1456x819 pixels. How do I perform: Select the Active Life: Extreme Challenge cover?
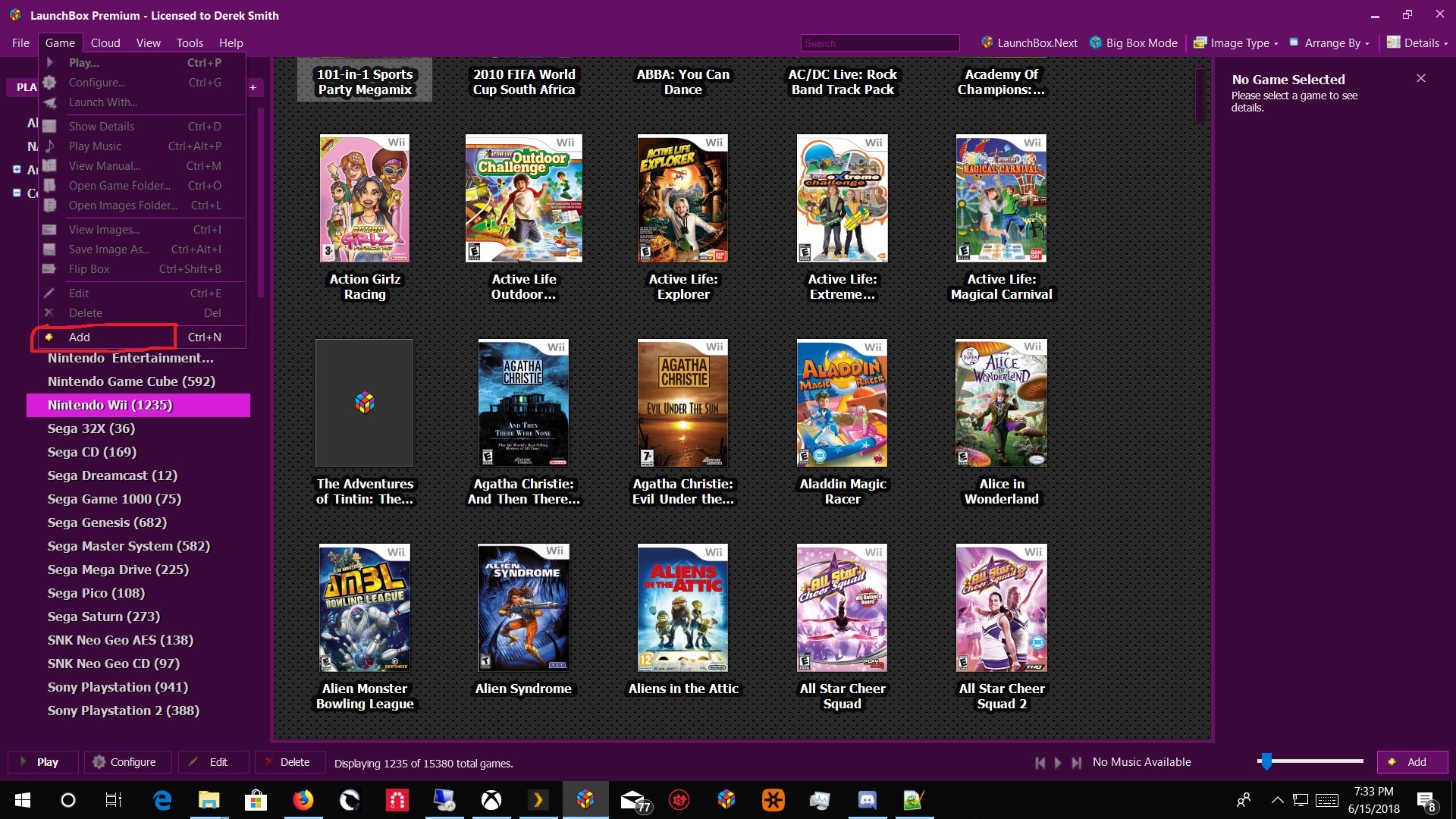(x=843, y=199)
